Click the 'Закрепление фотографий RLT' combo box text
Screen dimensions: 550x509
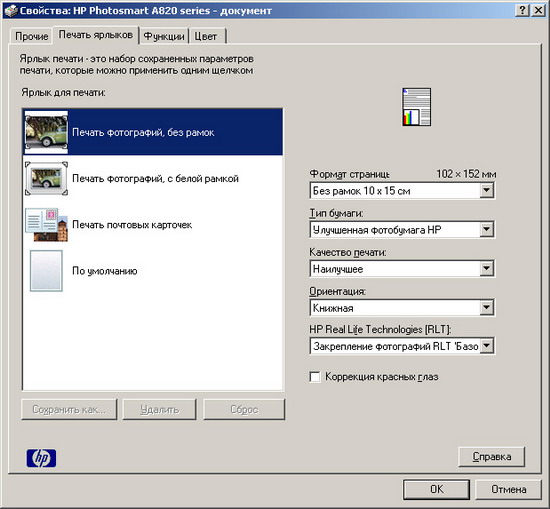coord(396,346)
